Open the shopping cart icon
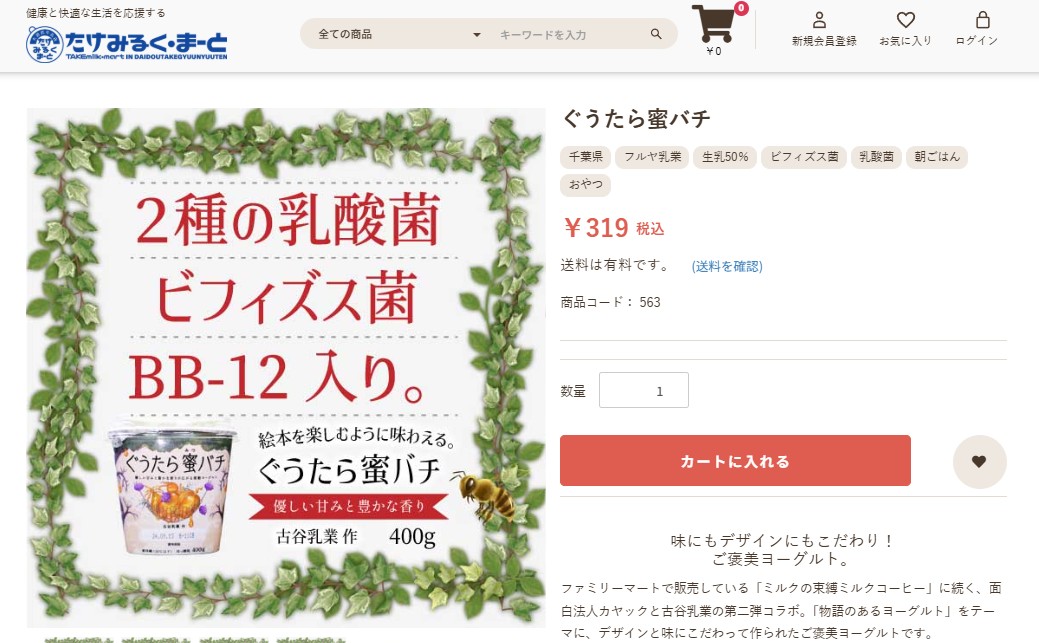Screen dimensions: 1039x643 (x=713, y=24)
